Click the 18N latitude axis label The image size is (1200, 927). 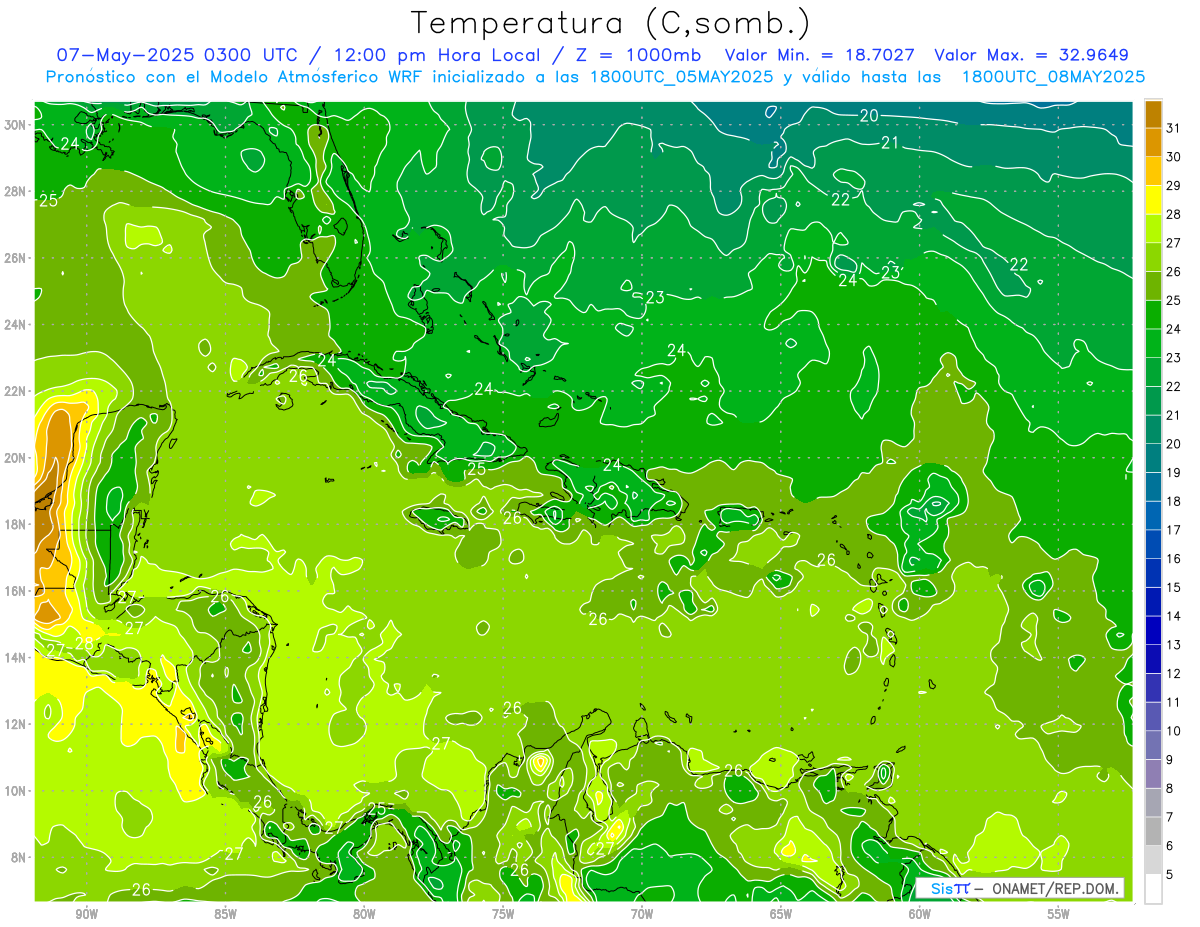(x=16, y=524)
